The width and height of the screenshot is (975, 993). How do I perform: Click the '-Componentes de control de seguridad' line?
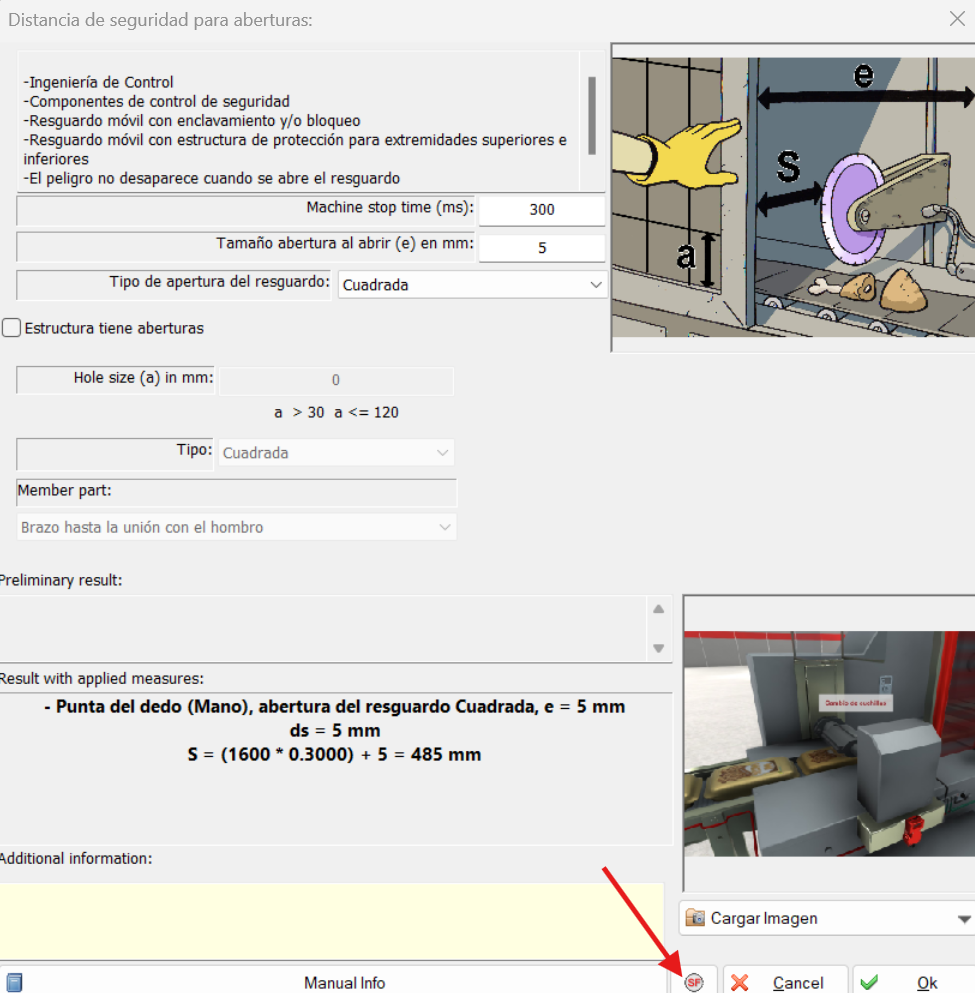pos(156,101)
